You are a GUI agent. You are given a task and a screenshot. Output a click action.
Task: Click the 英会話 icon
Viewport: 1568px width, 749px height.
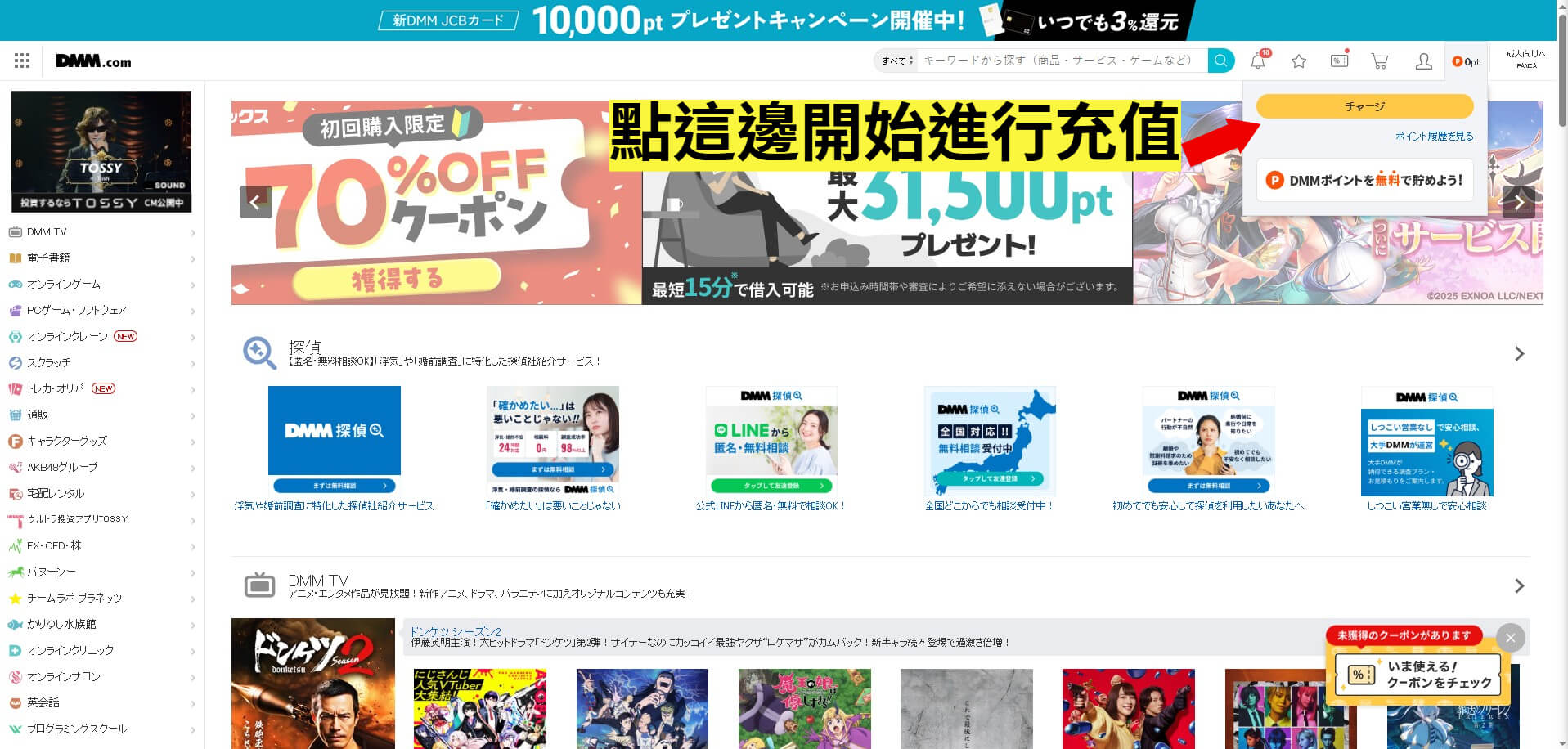(15, 703)
